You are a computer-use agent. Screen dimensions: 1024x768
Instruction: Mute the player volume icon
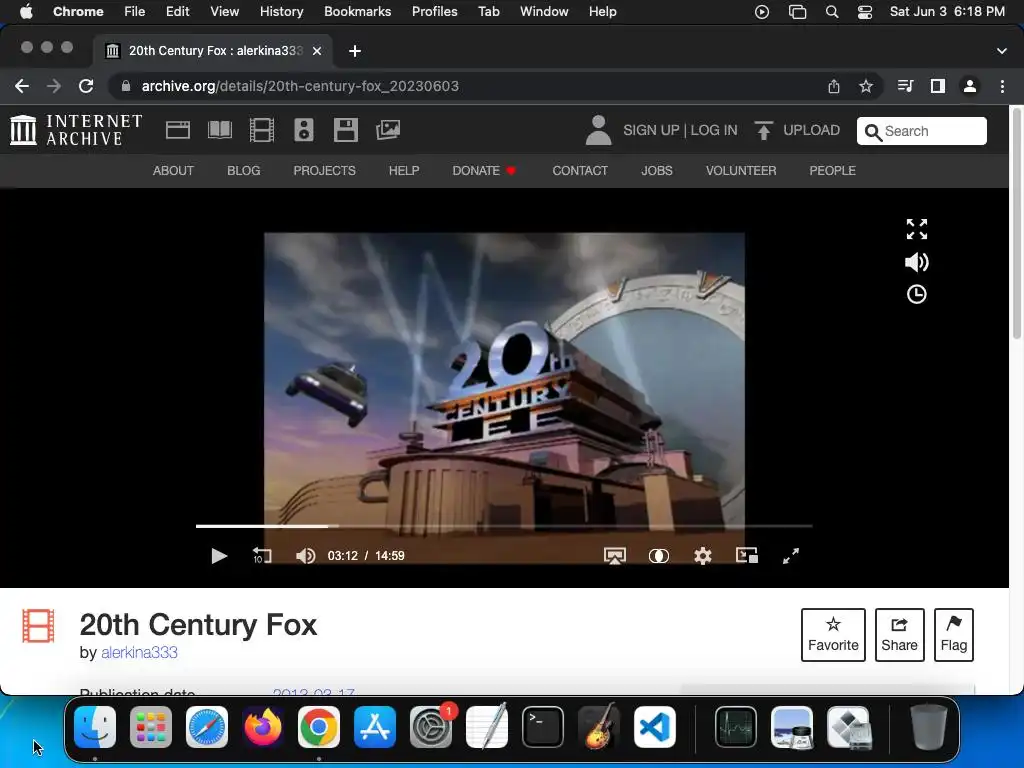(305, 556)
